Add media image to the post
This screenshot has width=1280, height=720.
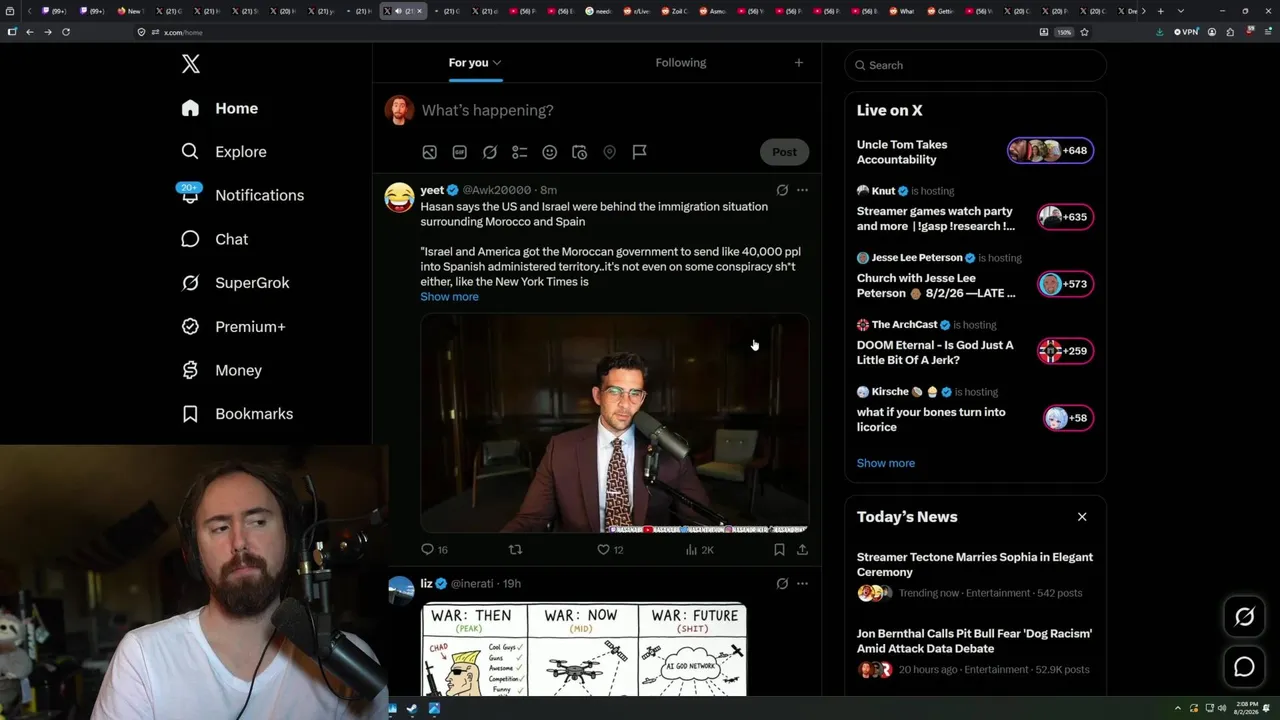429,152
